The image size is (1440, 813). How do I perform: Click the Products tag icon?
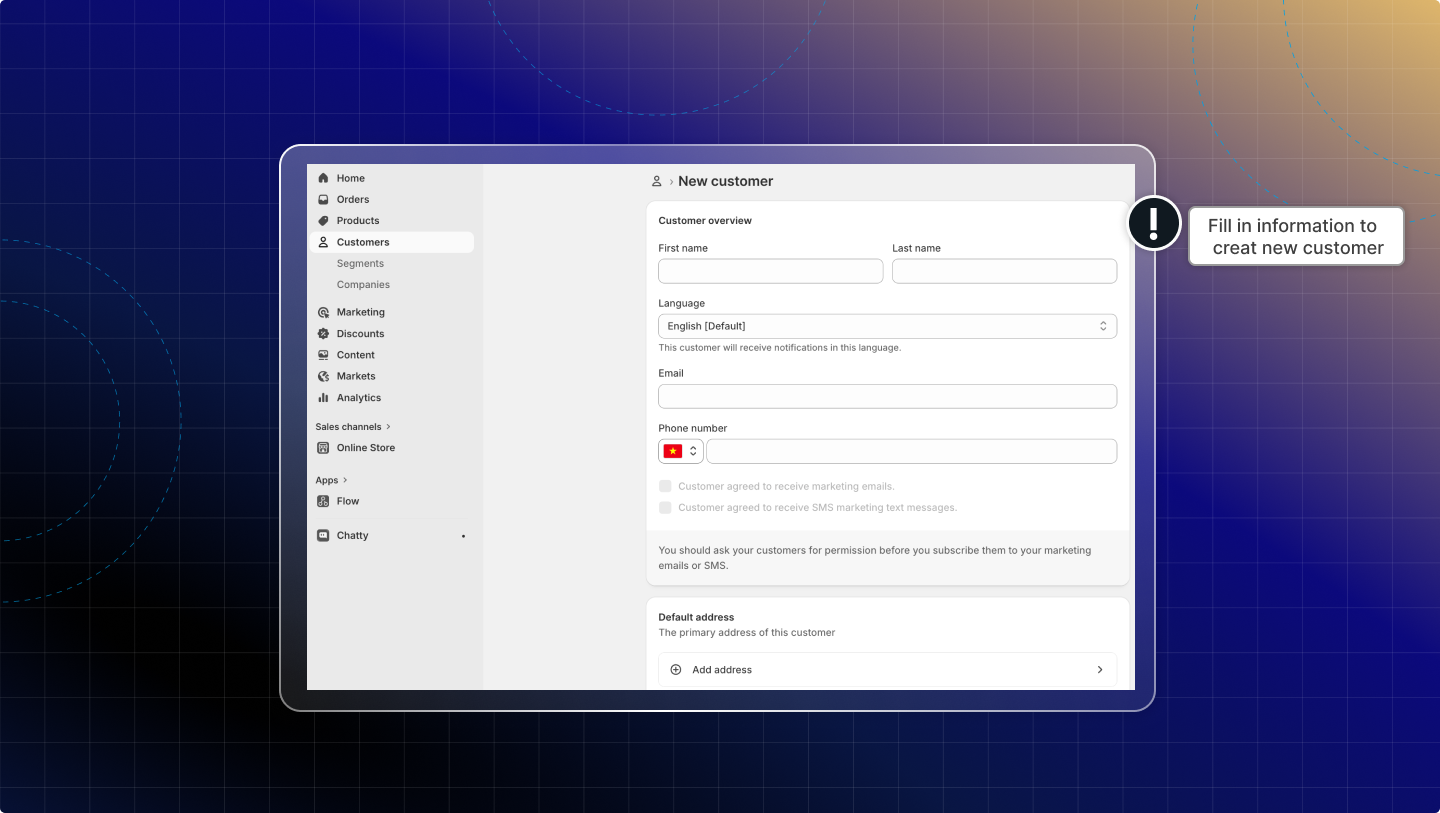(323, 221)
